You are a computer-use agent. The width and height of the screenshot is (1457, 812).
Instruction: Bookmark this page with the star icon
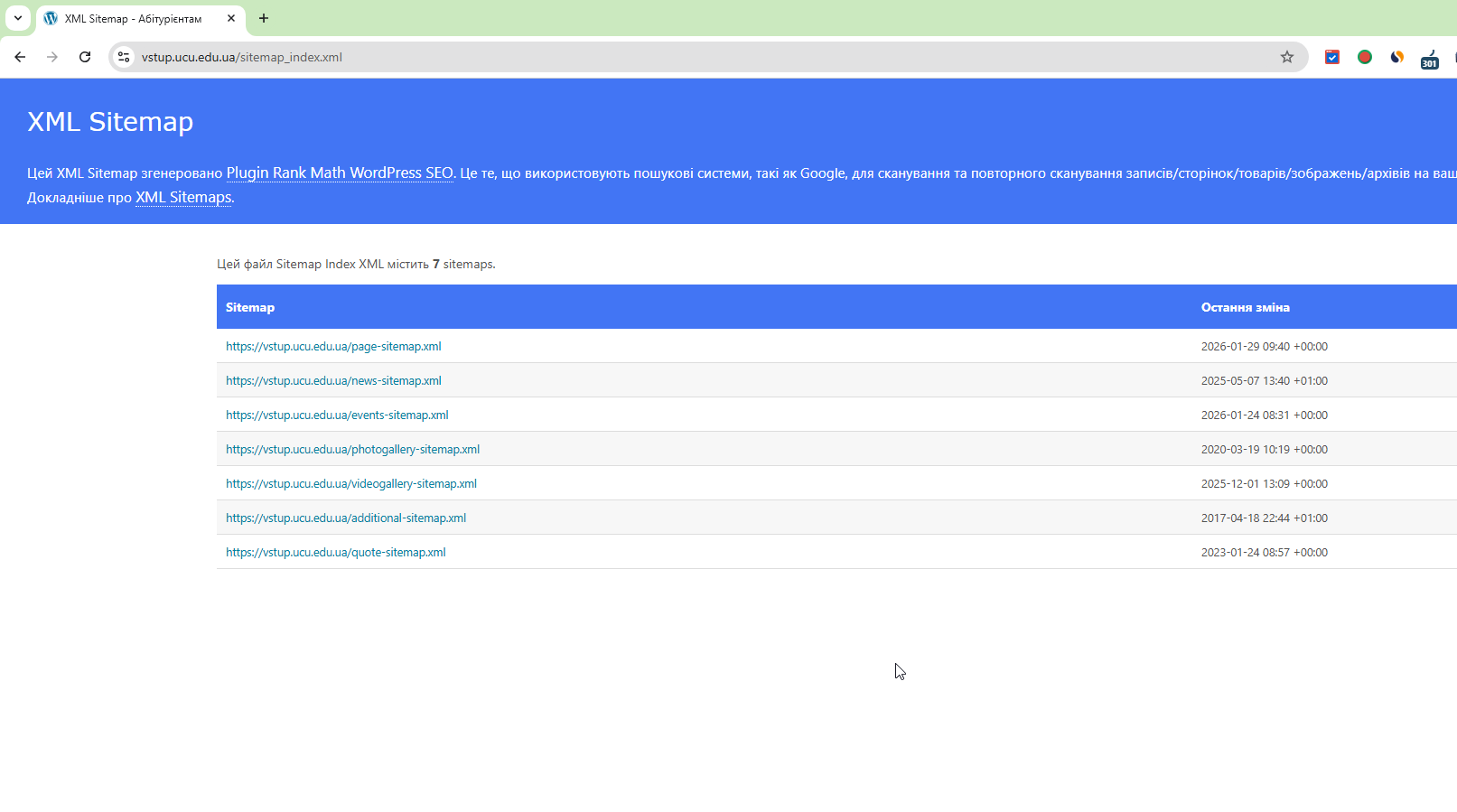point(1287,57)
